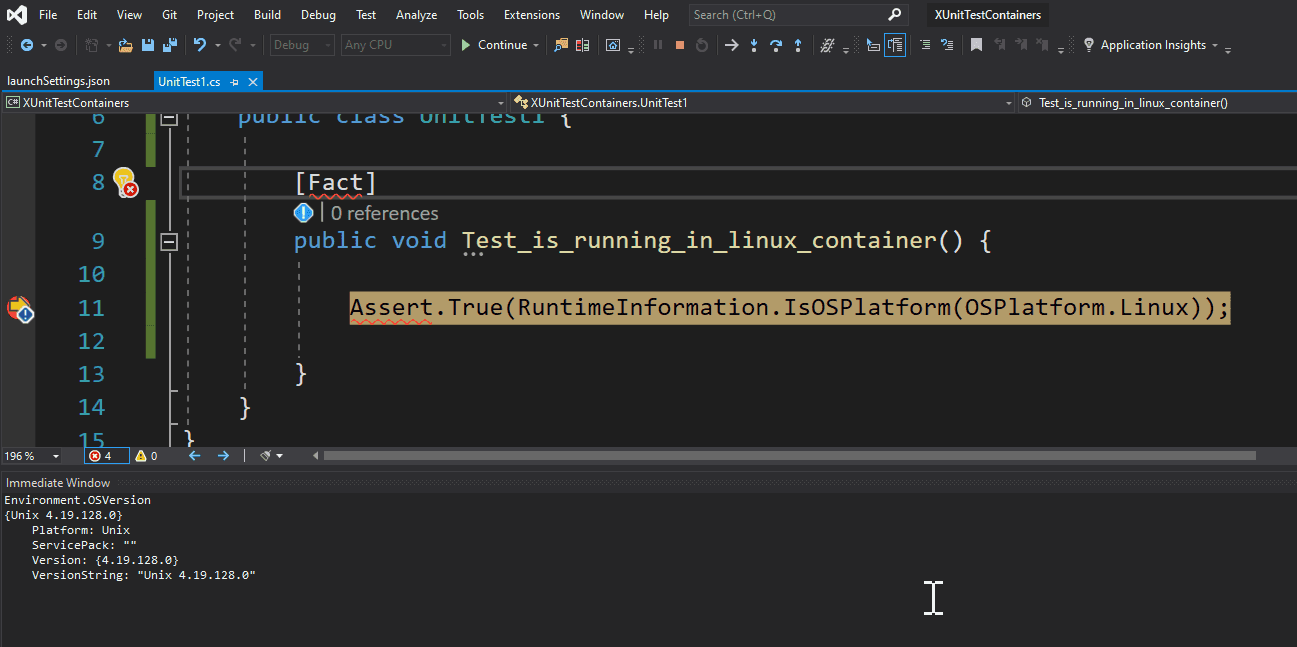Collapse the Test_is_running_in_linux_container method outline

(169, 241)
